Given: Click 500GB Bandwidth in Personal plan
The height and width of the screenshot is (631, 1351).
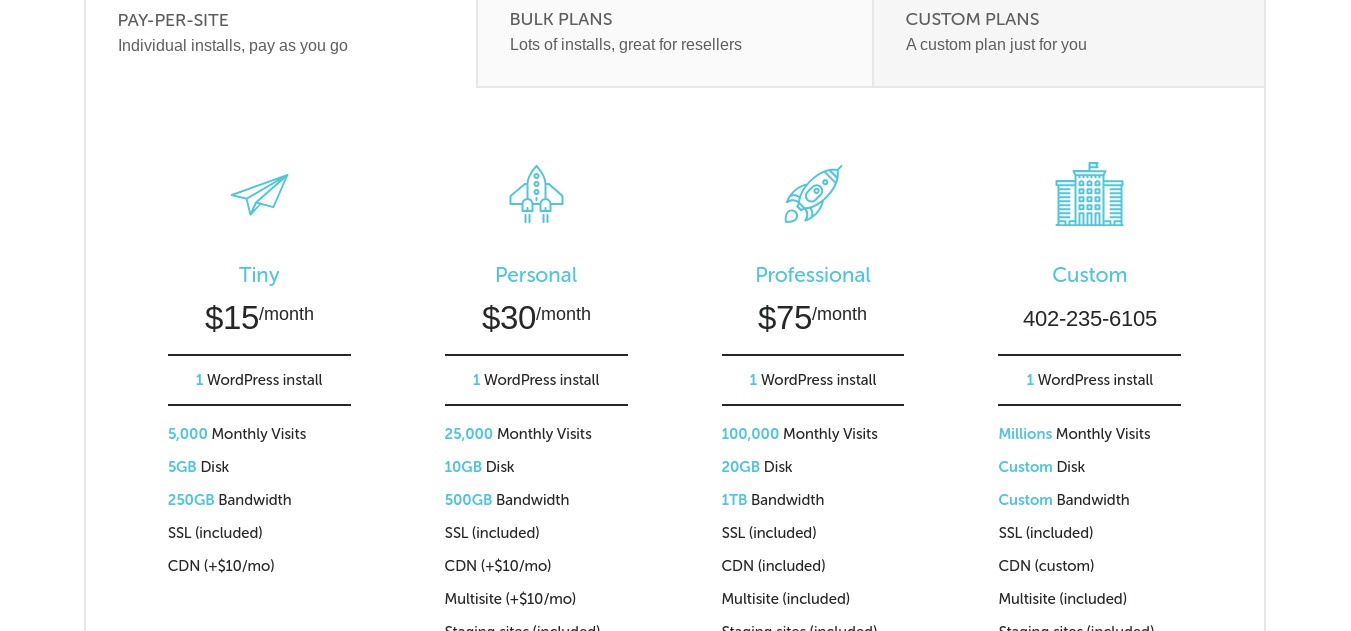Looking at the screenshot, I should click(x=507, y=500).
